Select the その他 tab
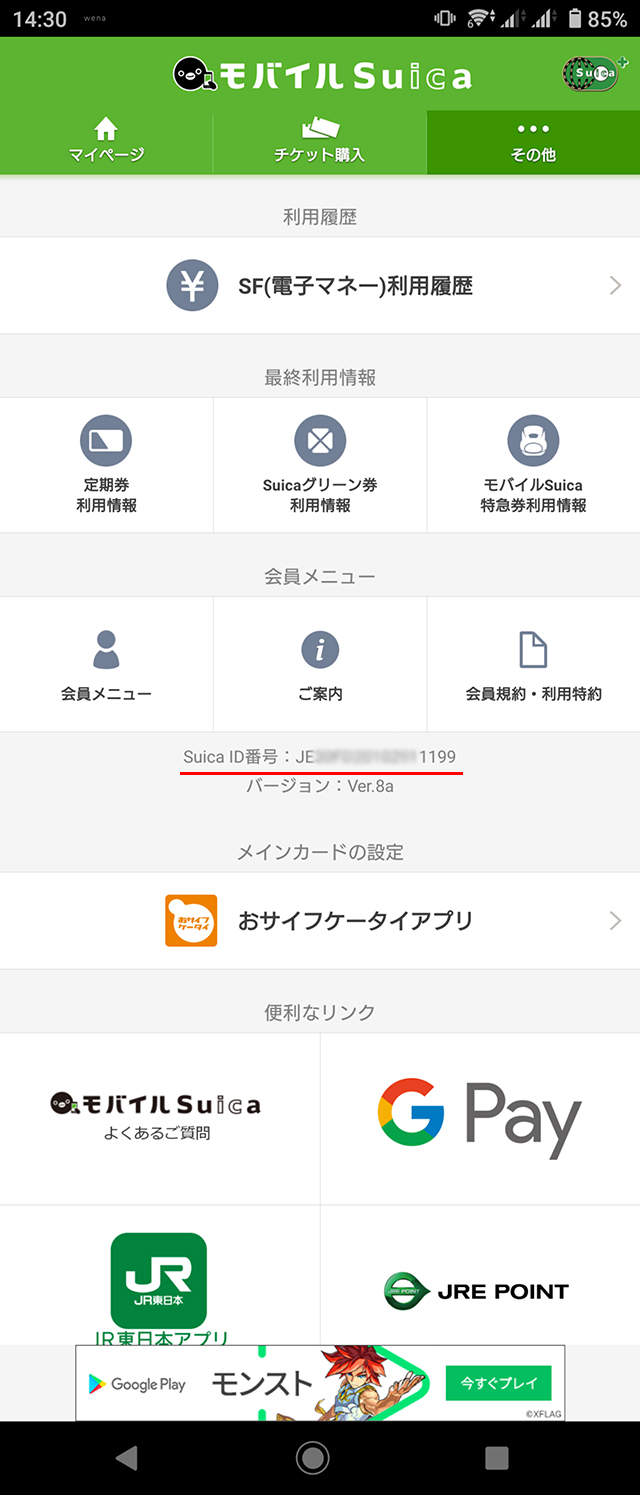The height and width of the screenshot is (1495, 640). (x=533, y=141)
